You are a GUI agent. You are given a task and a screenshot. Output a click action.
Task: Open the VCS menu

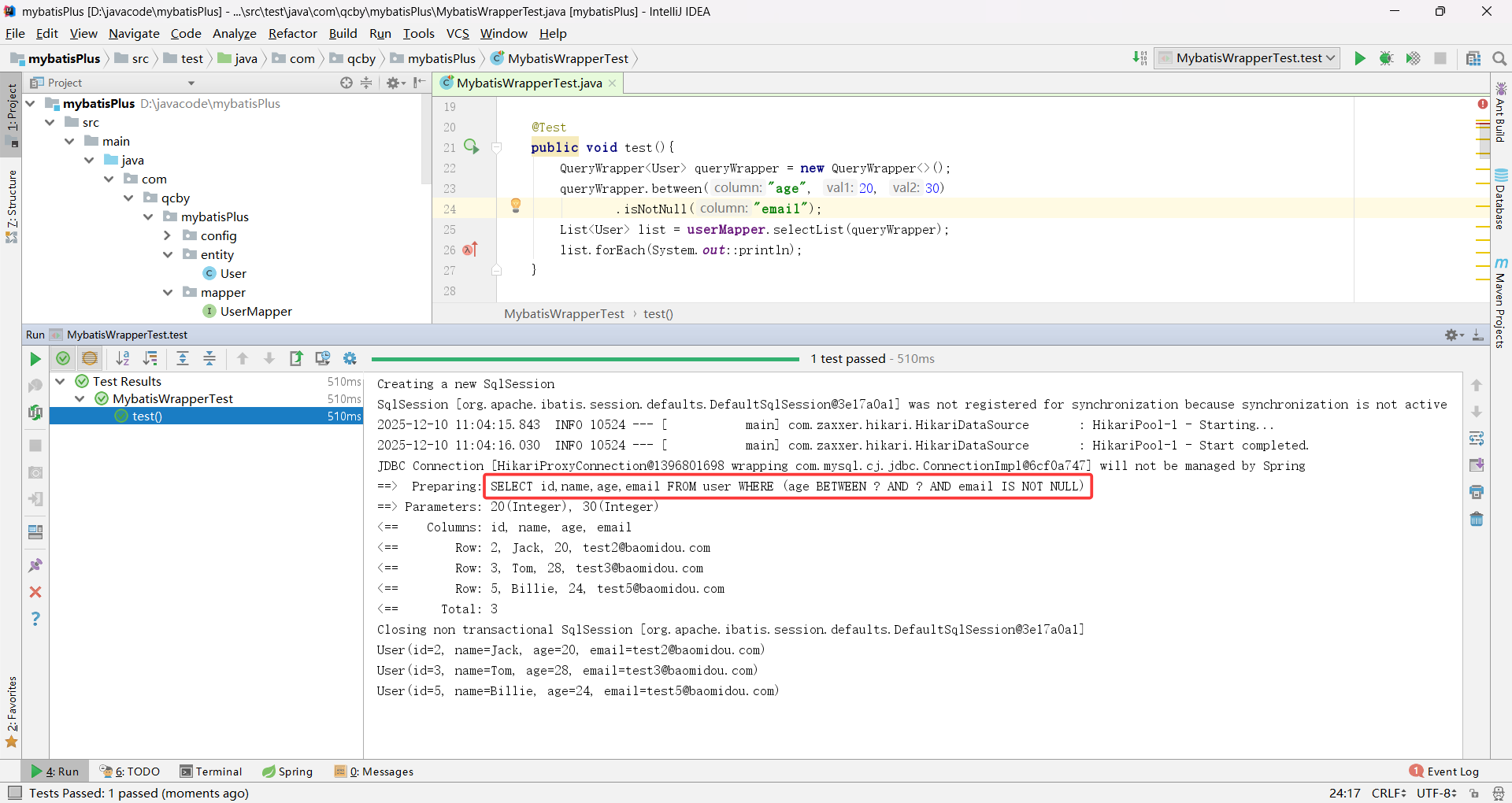458,33
